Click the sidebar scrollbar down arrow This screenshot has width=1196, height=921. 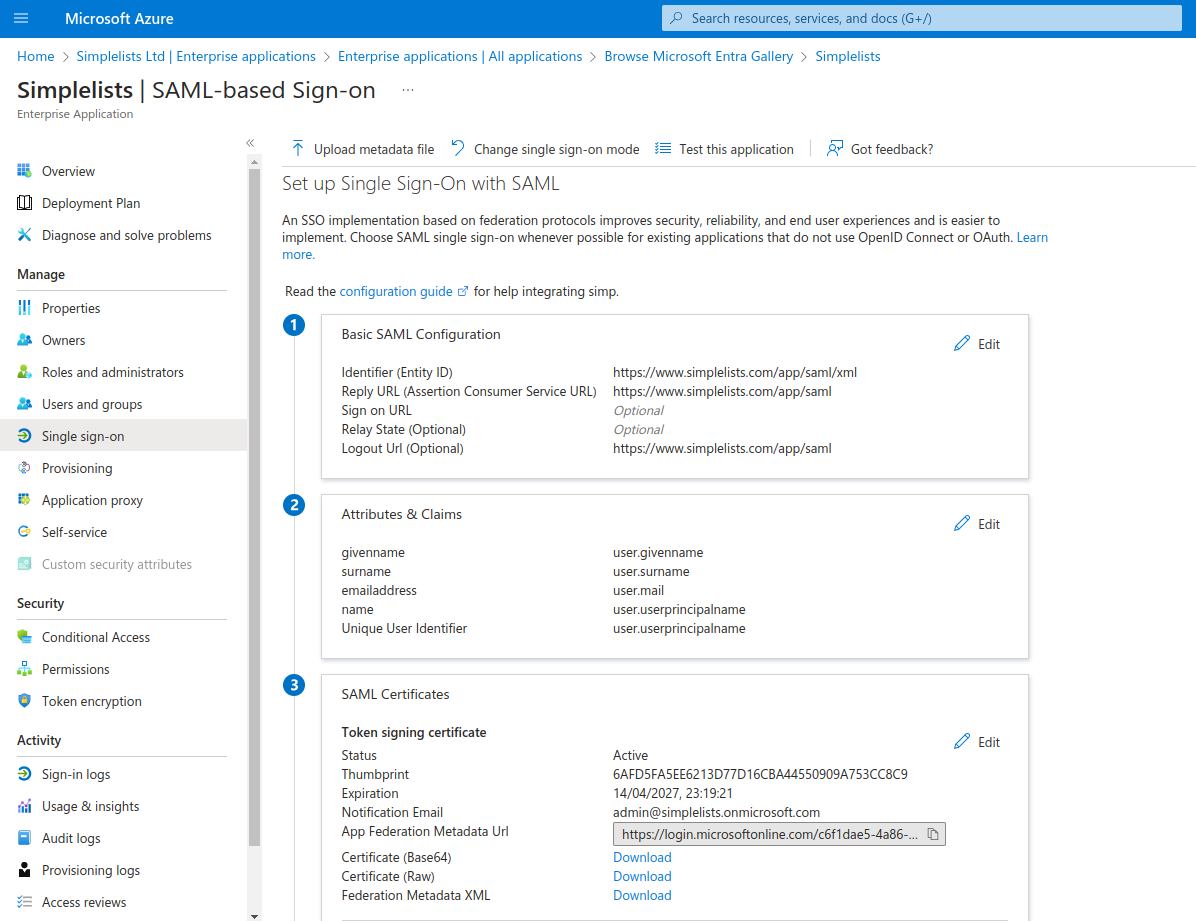[255, 916]
